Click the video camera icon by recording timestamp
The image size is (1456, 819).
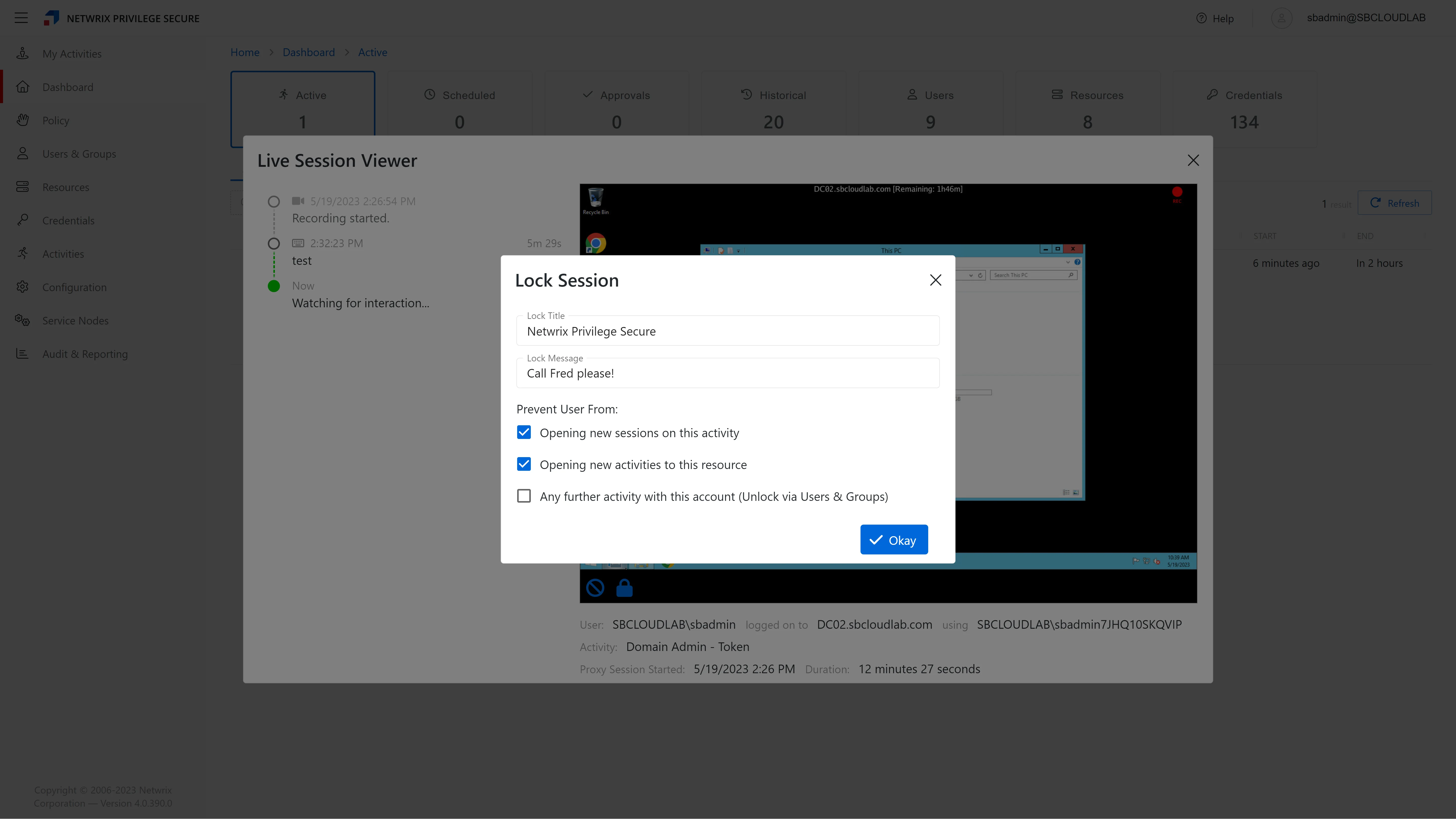coord(298,201)
